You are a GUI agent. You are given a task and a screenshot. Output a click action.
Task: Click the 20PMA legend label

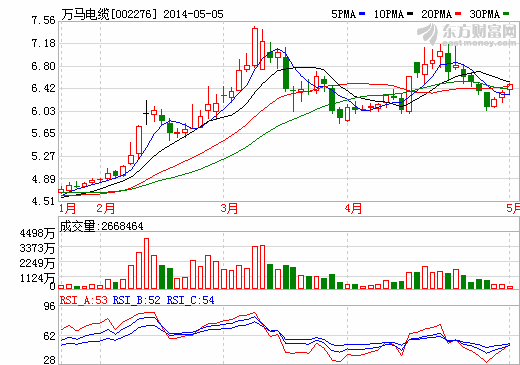[x=436, y=14]
